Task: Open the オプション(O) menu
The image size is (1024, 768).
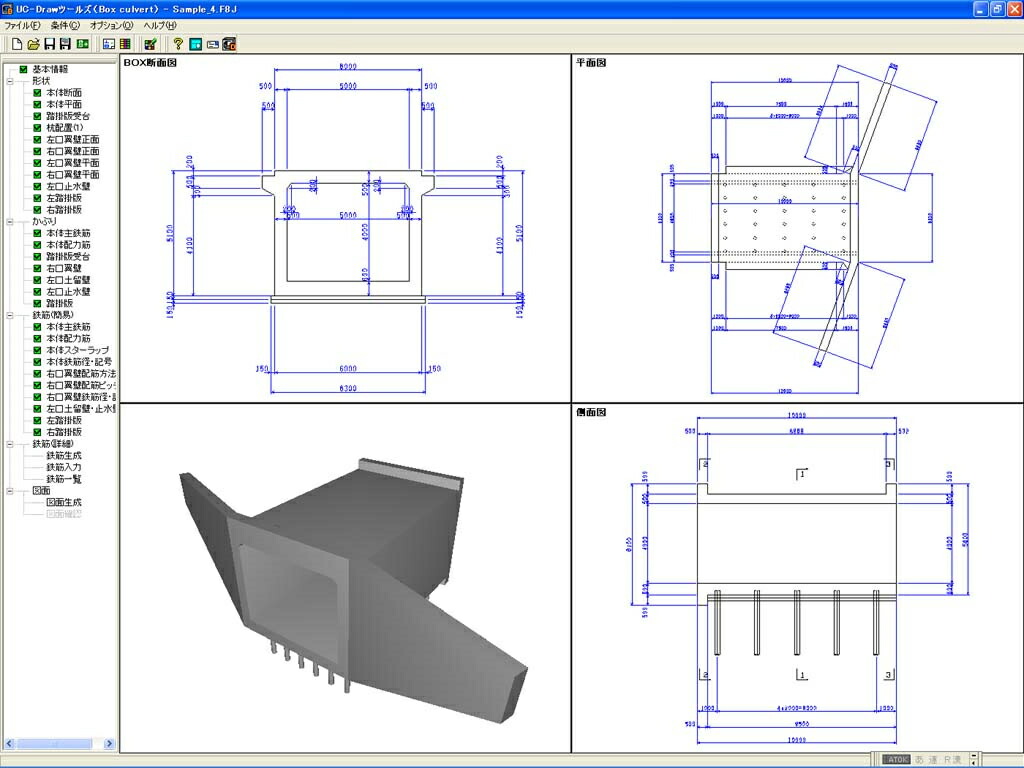Action: [111, 25]
